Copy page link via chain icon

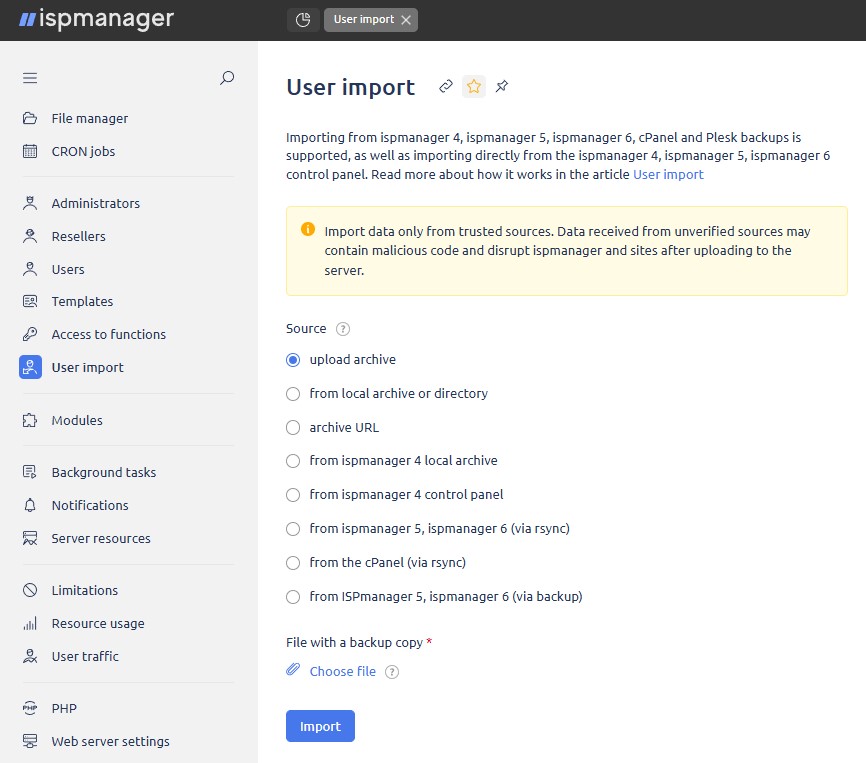[446, 87]
